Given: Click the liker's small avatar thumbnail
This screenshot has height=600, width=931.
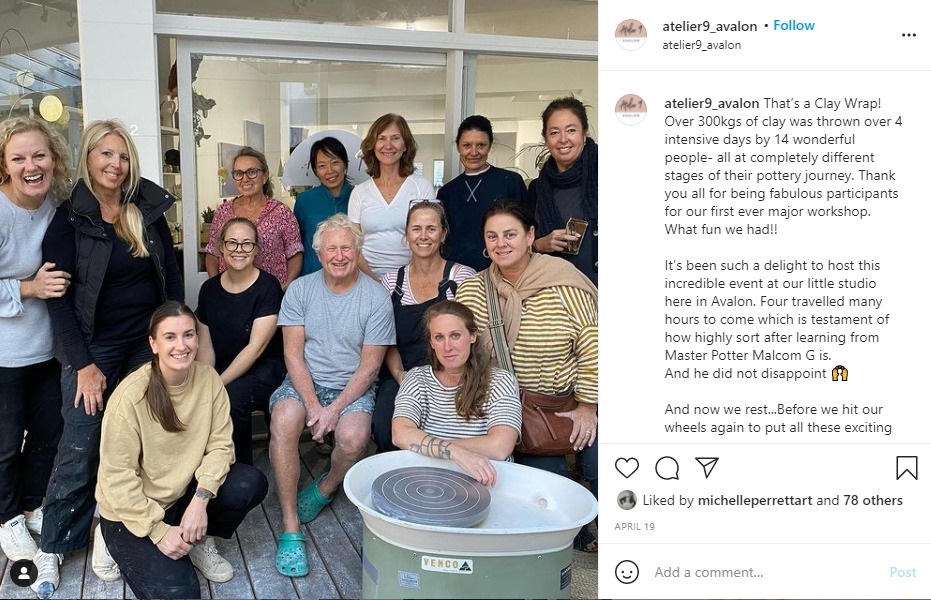Looking at the screenshot, I should click(x=626, y=500).
